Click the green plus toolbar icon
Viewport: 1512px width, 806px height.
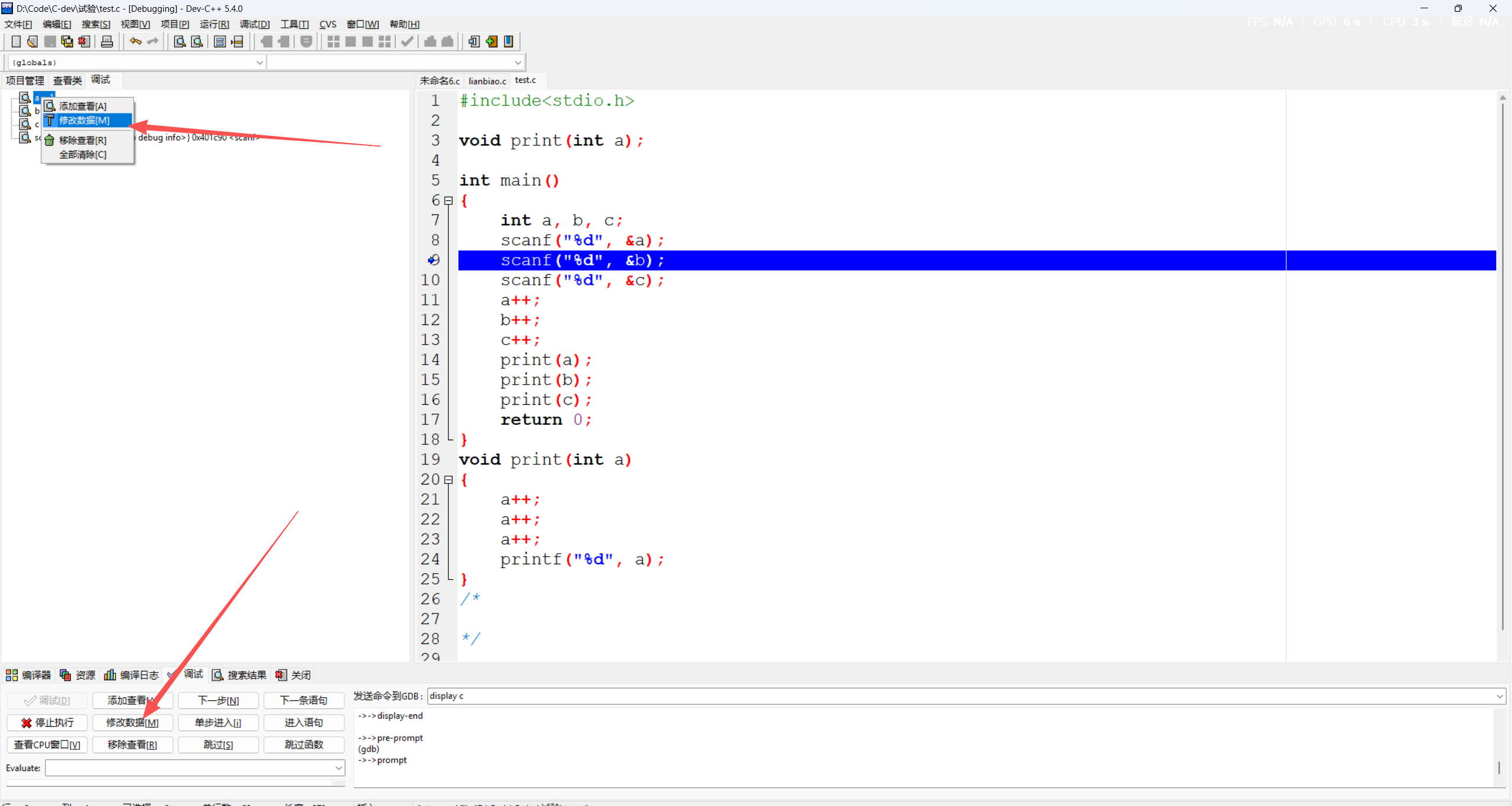[x=491, y=41]
